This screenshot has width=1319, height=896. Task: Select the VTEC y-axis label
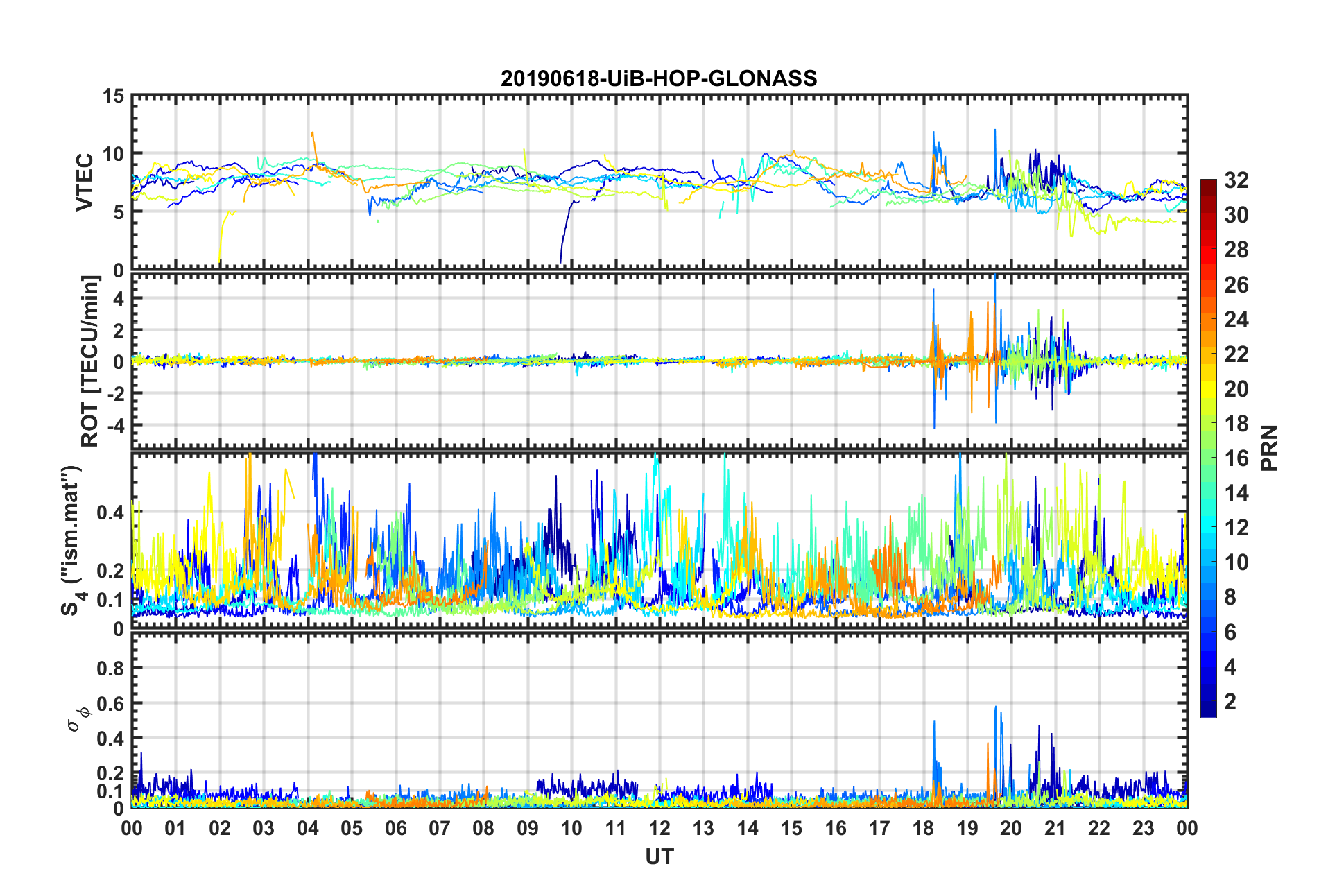point(85,182)
